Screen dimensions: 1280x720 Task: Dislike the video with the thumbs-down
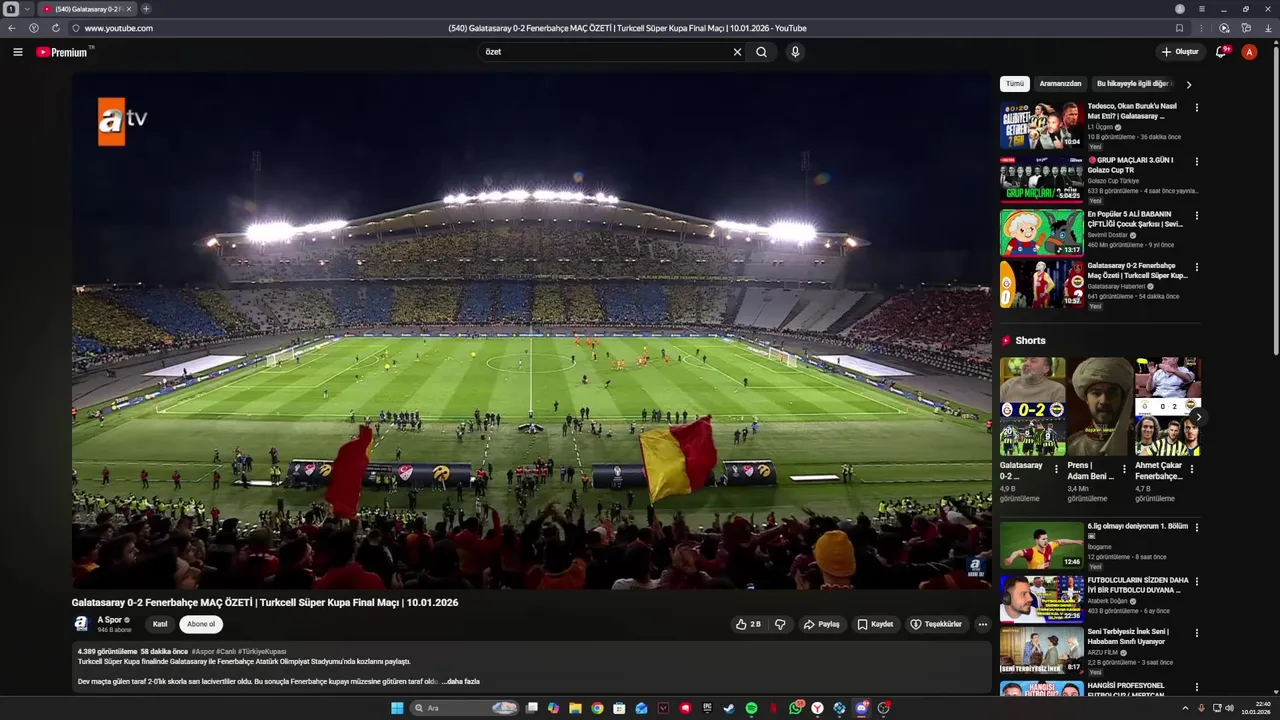tap(780, 624)
